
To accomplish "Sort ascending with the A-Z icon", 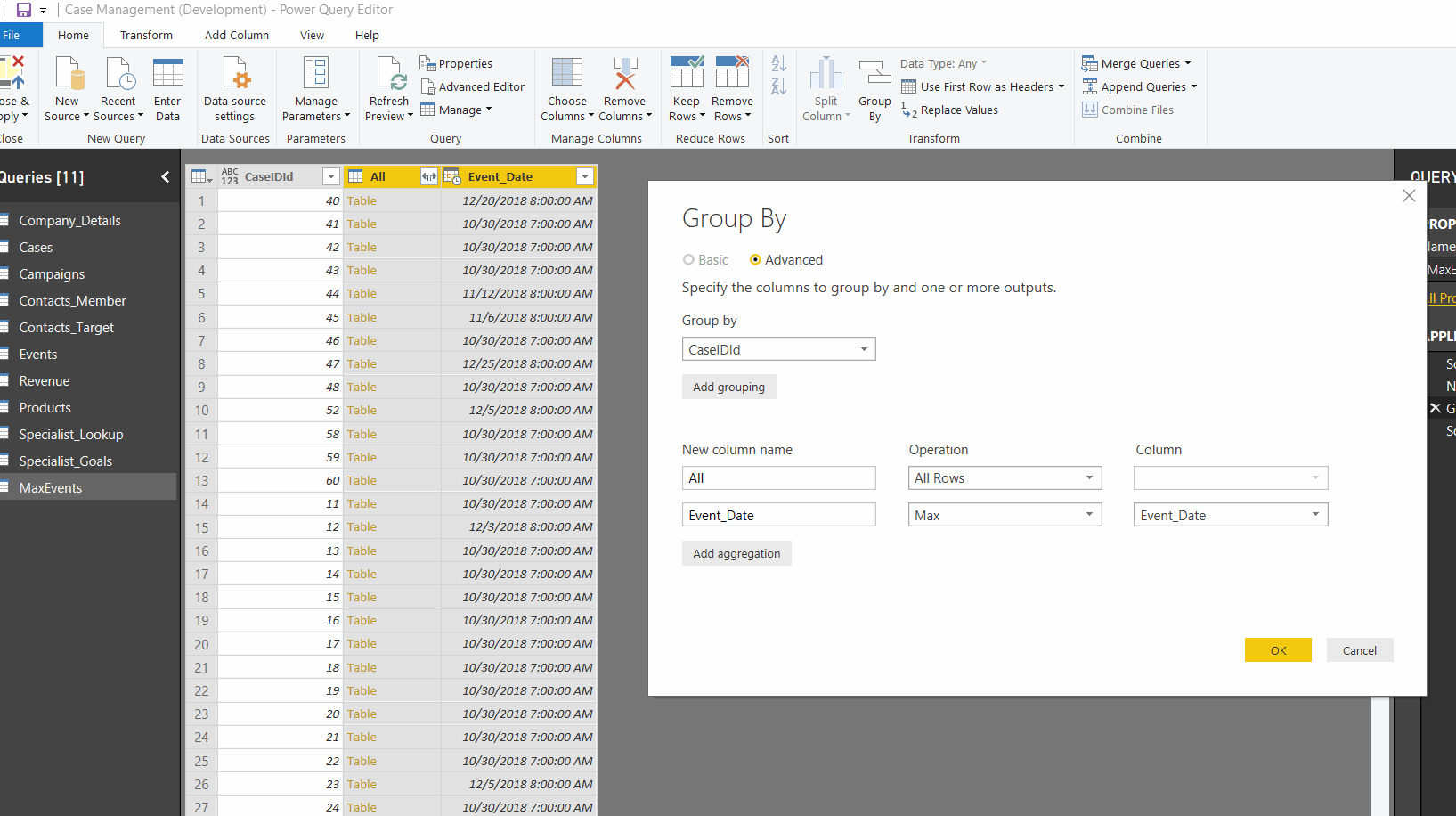I will pyautogui.click(x=779, y=63).
